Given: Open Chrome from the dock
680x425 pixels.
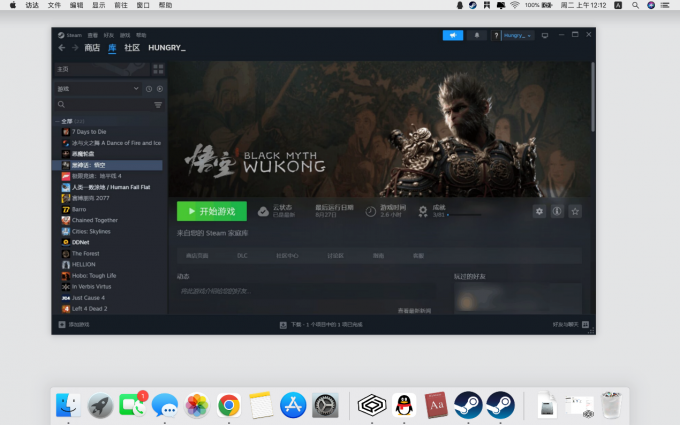Looking at the screenshot, I should (x=229, y=406).
